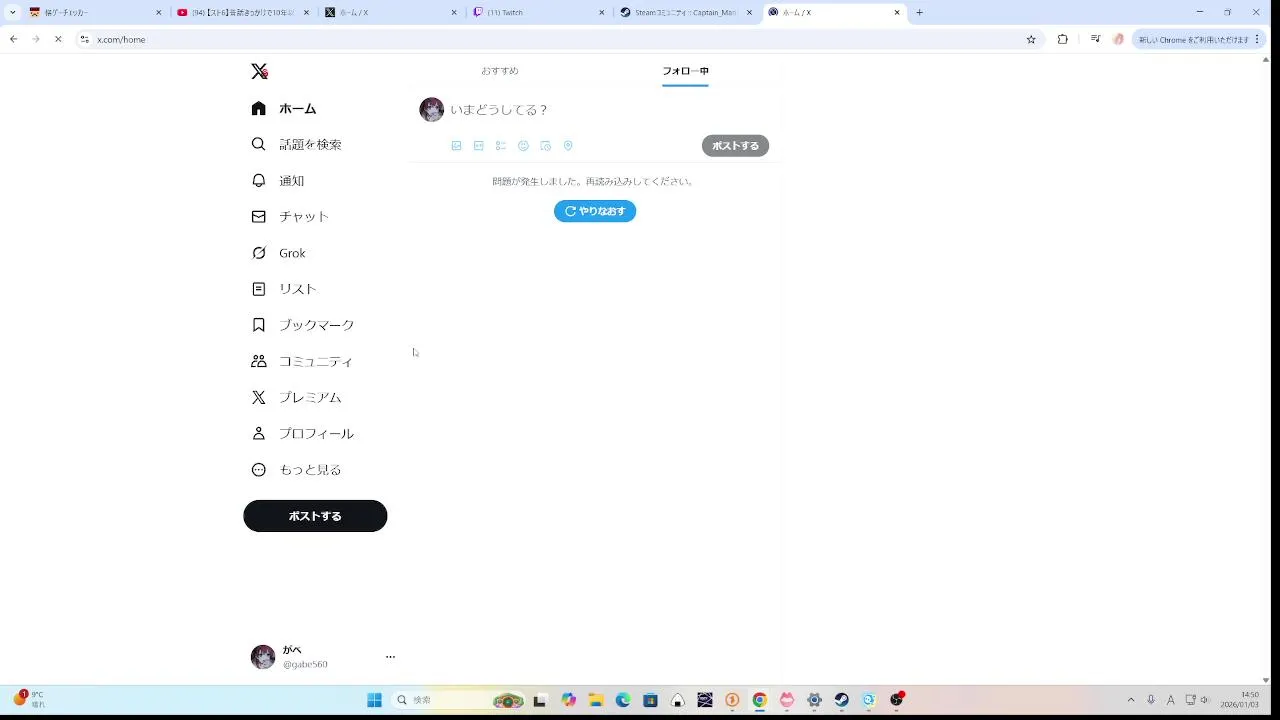This screenshot has width=1280, height=720.
Task: Add image with the media icon
Action: (457, 146)
